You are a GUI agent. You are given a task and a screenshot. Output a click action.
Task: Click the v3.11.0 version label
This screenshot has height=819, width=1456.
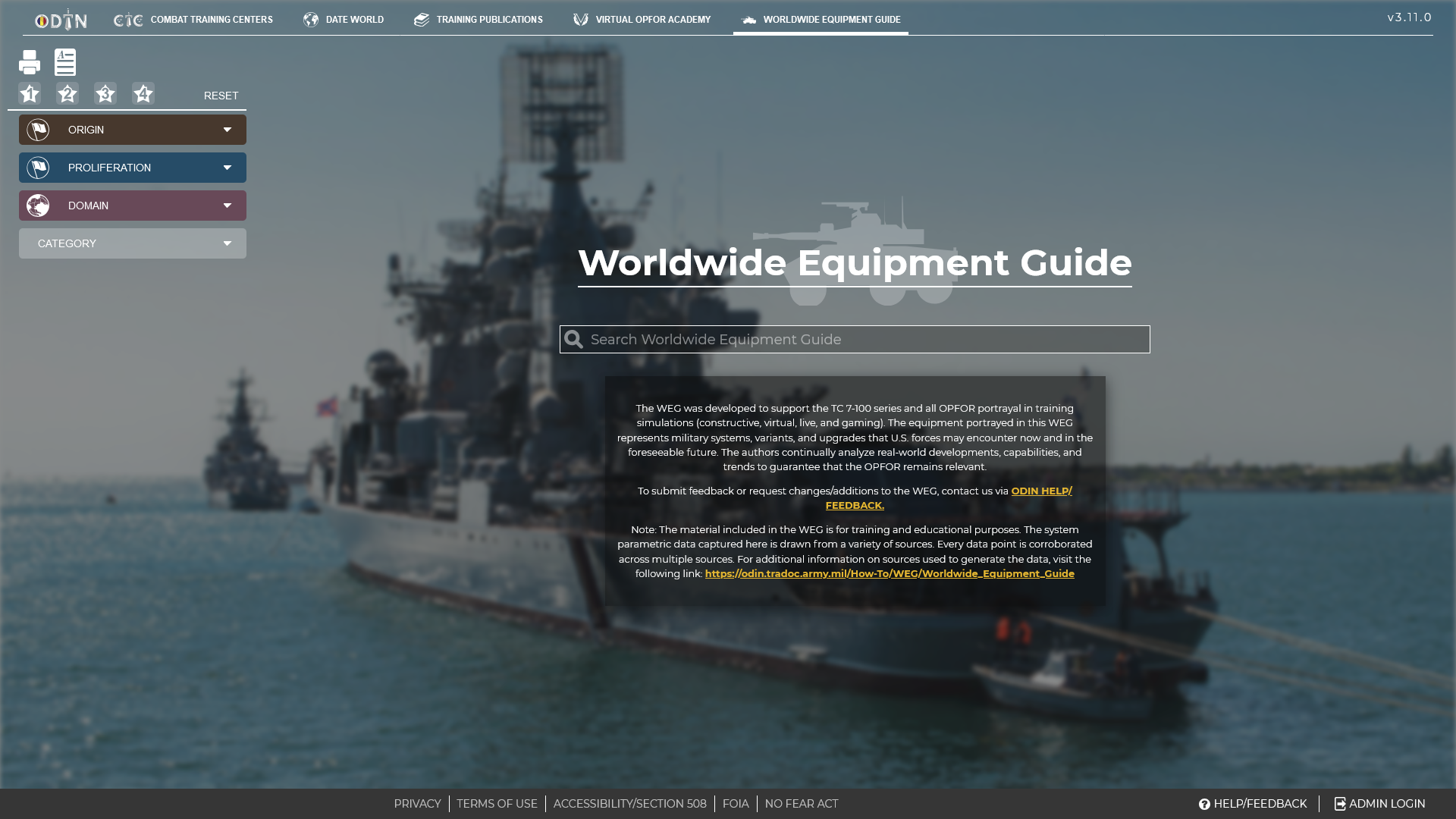coord(1409,17)
